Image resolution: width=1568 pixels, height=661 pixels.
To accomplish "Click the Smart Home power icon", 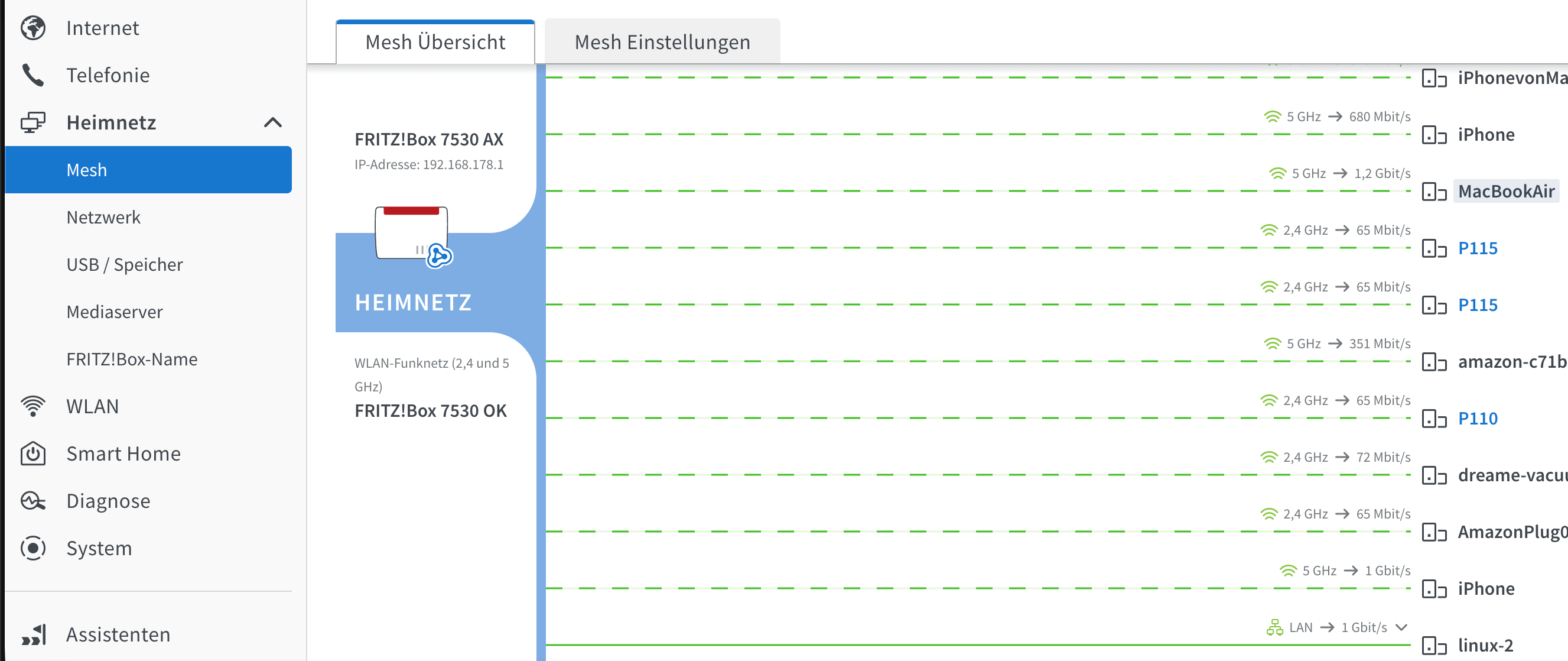I will [33, 454].
